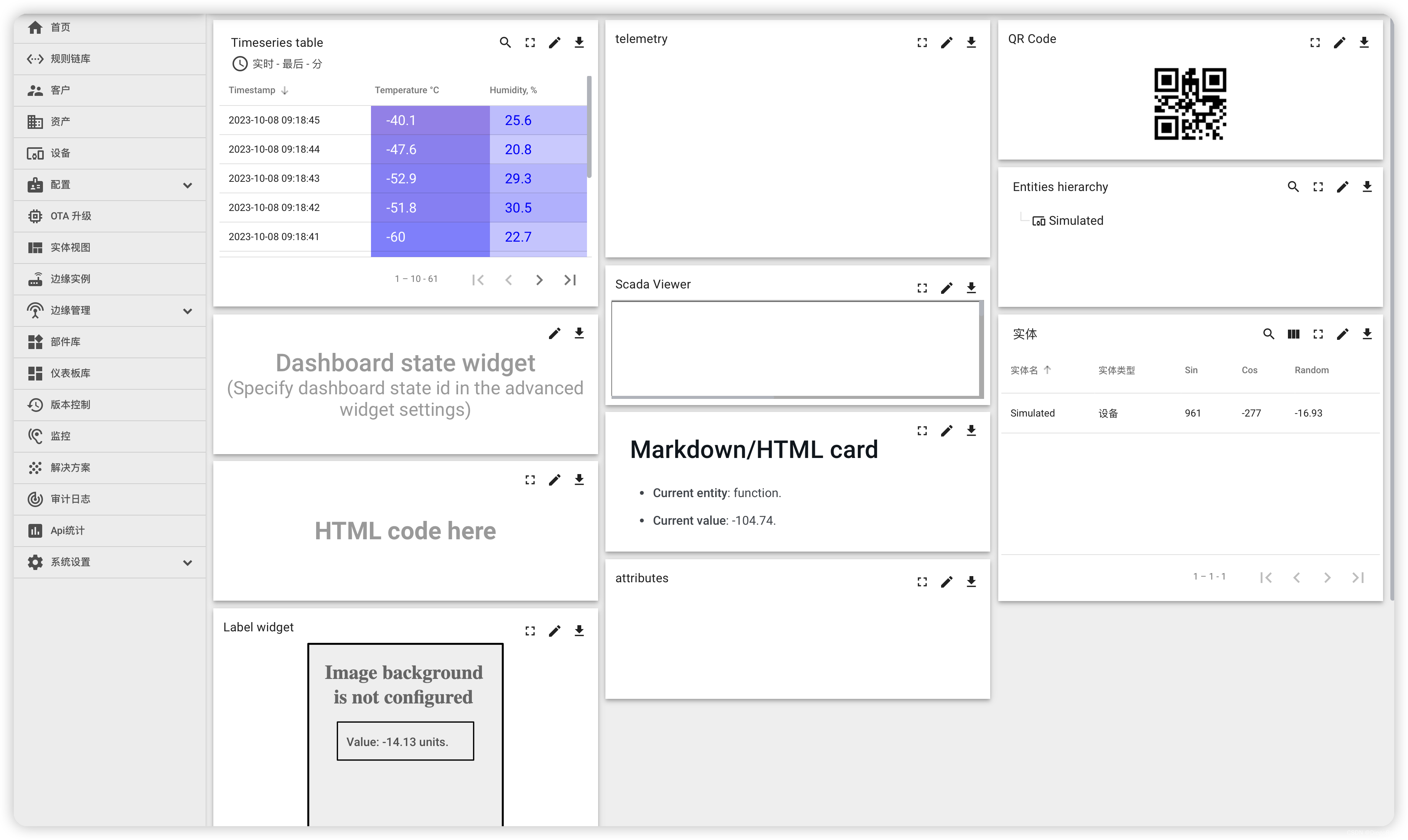The height and width of the screenshot is (840, 1408).
Task: Expand telemetry widget to fullscreen
Action: pyautogui.click(x=922, y=43)
